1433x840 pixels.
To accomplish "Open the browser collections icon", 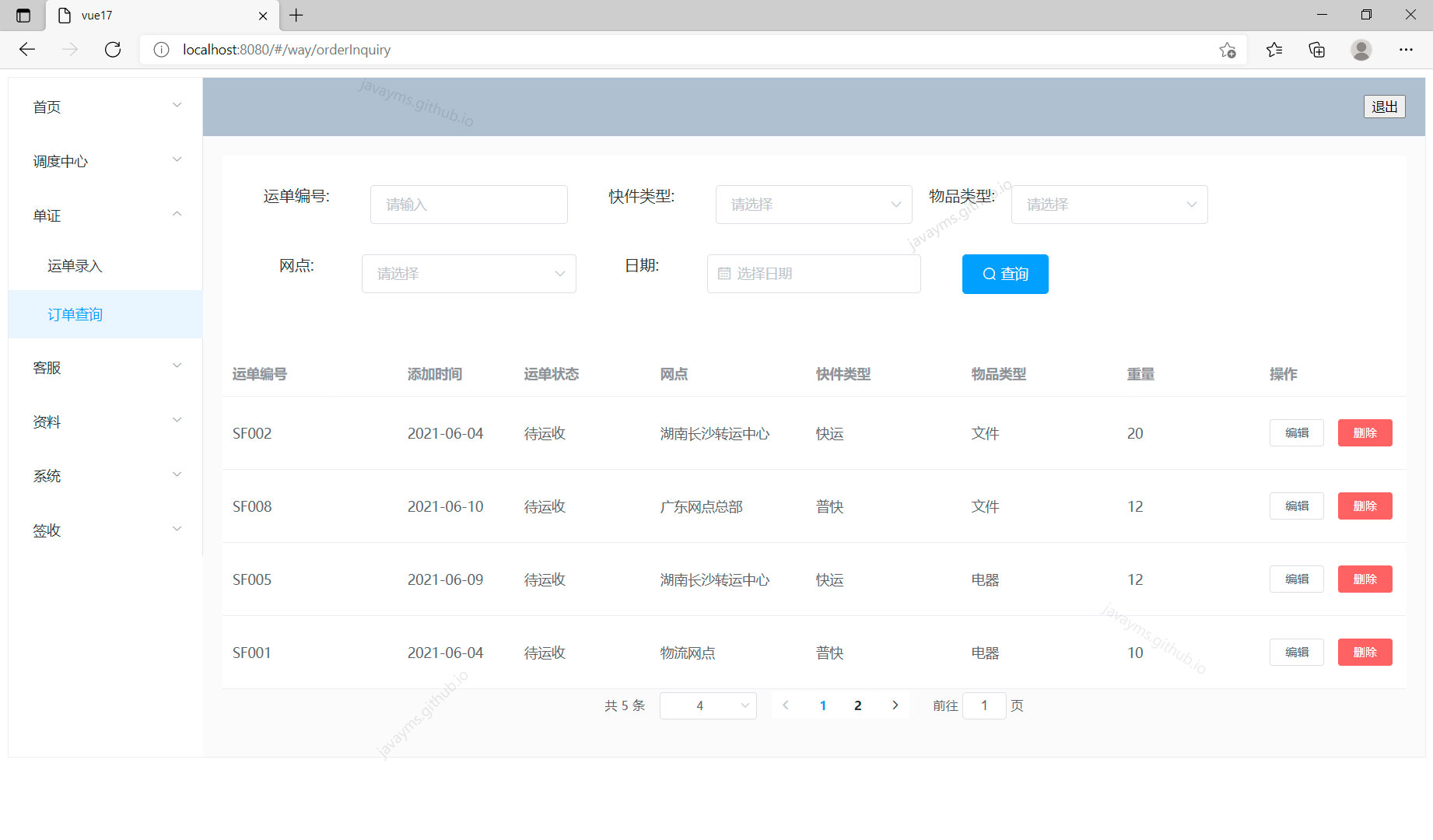I will pos(1317,50).
